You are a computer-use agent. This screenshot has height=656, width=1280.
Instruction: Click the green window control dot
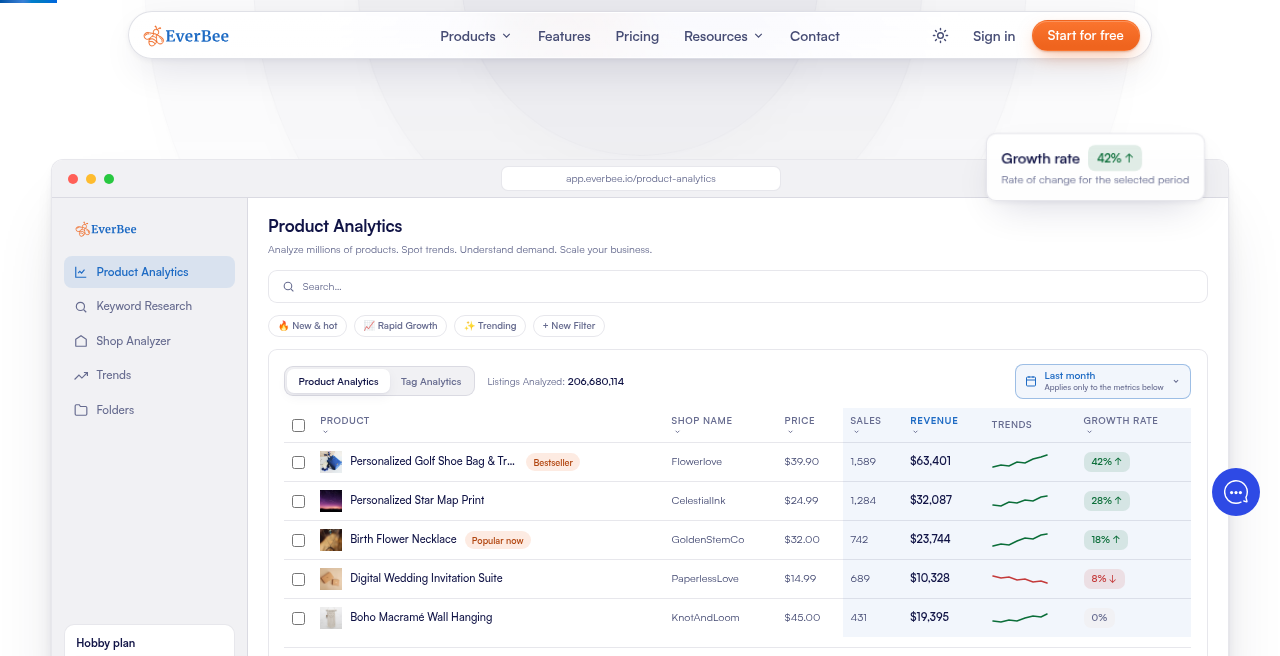[x=109, y=179]
